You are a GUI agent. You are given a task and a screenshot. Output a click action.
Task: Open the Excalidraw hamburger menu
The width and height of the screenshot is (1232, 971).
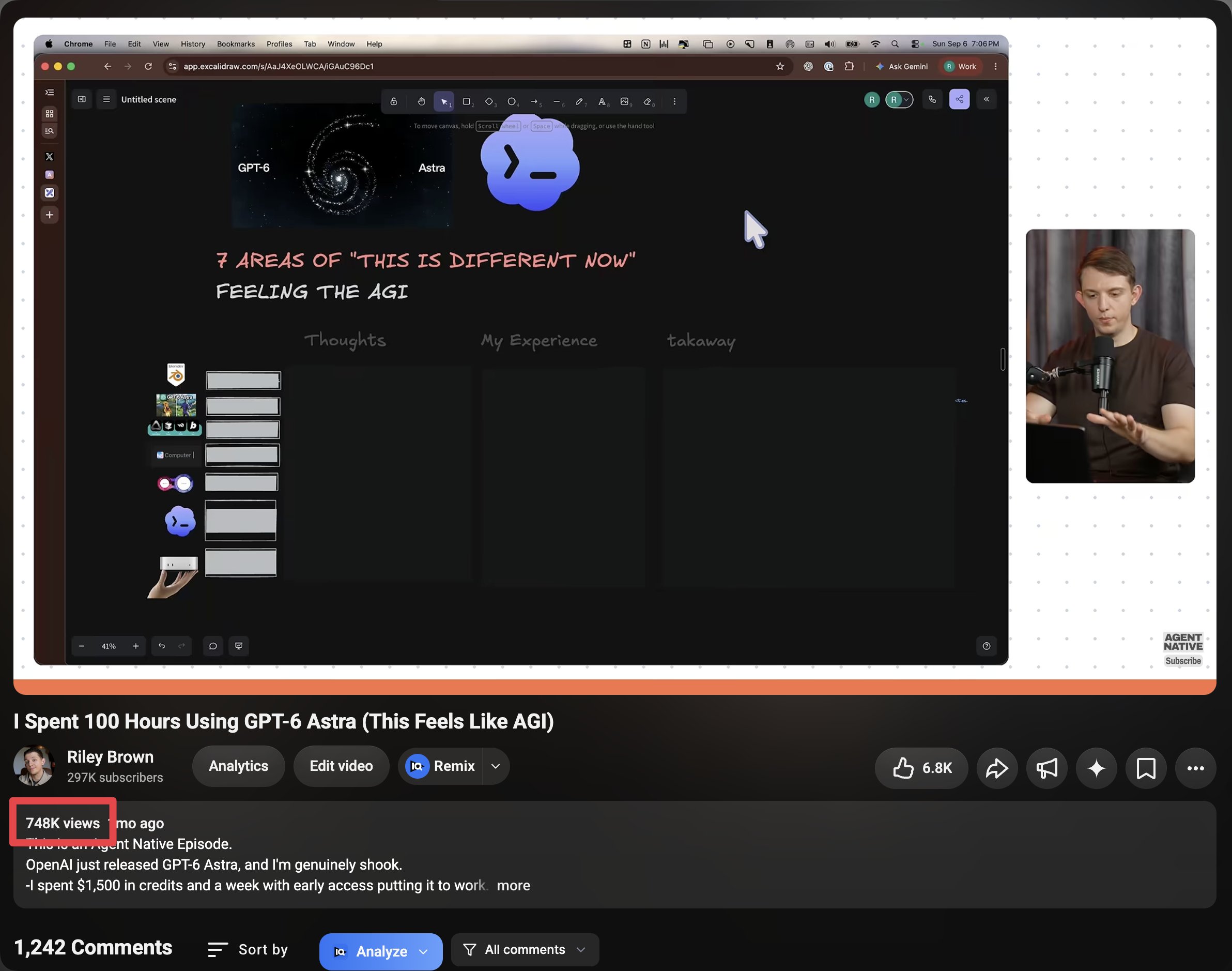coord(106,99)
